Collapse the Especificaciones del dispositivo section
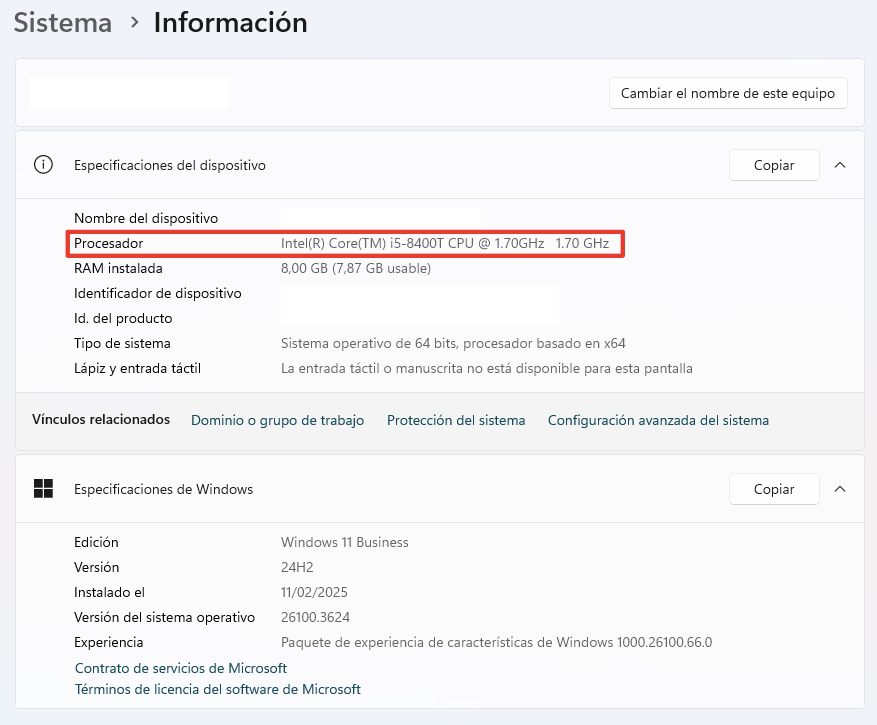The width and height of the screenshot is (877, 725). click(x=840, y=165)
